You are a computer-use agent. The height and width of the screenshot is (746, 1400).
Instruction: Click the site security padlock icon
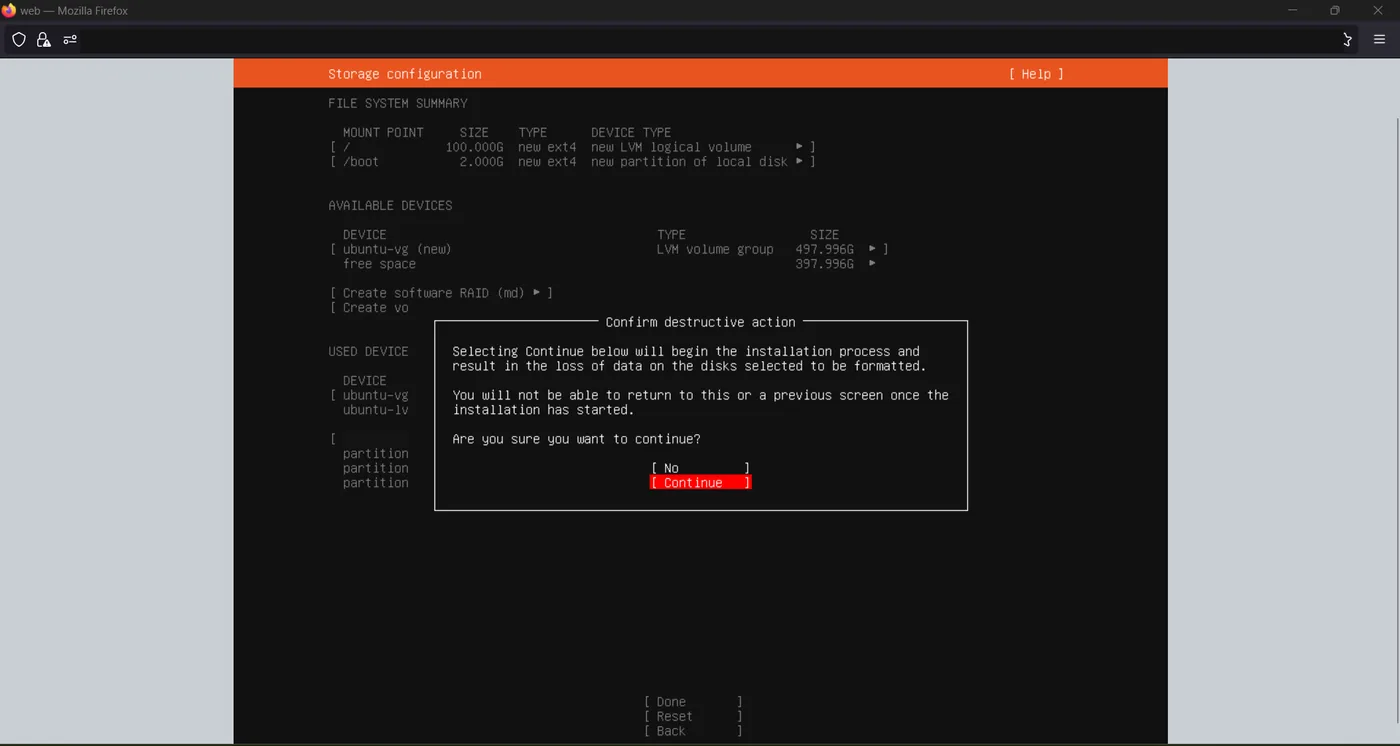[44, 40]
